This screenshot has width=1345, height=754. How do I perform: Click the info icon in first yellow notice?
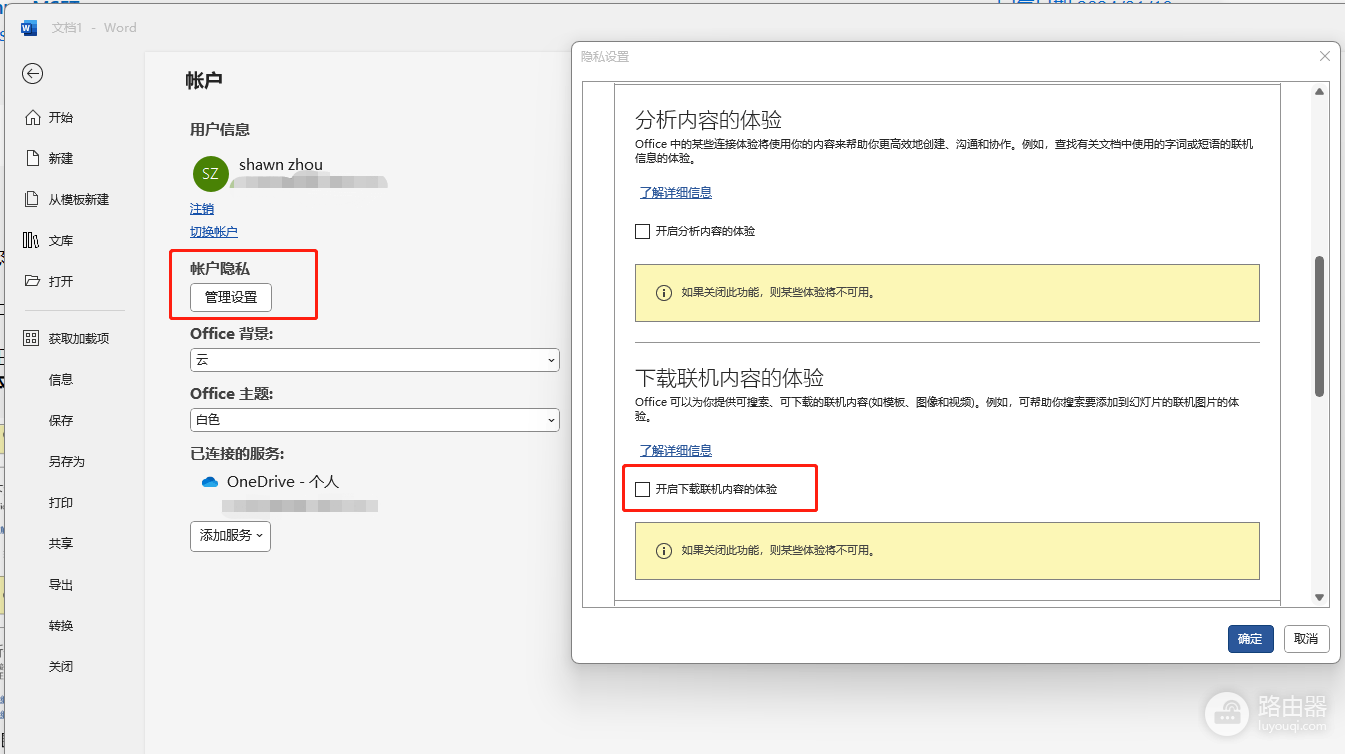[x=663, y=293]
